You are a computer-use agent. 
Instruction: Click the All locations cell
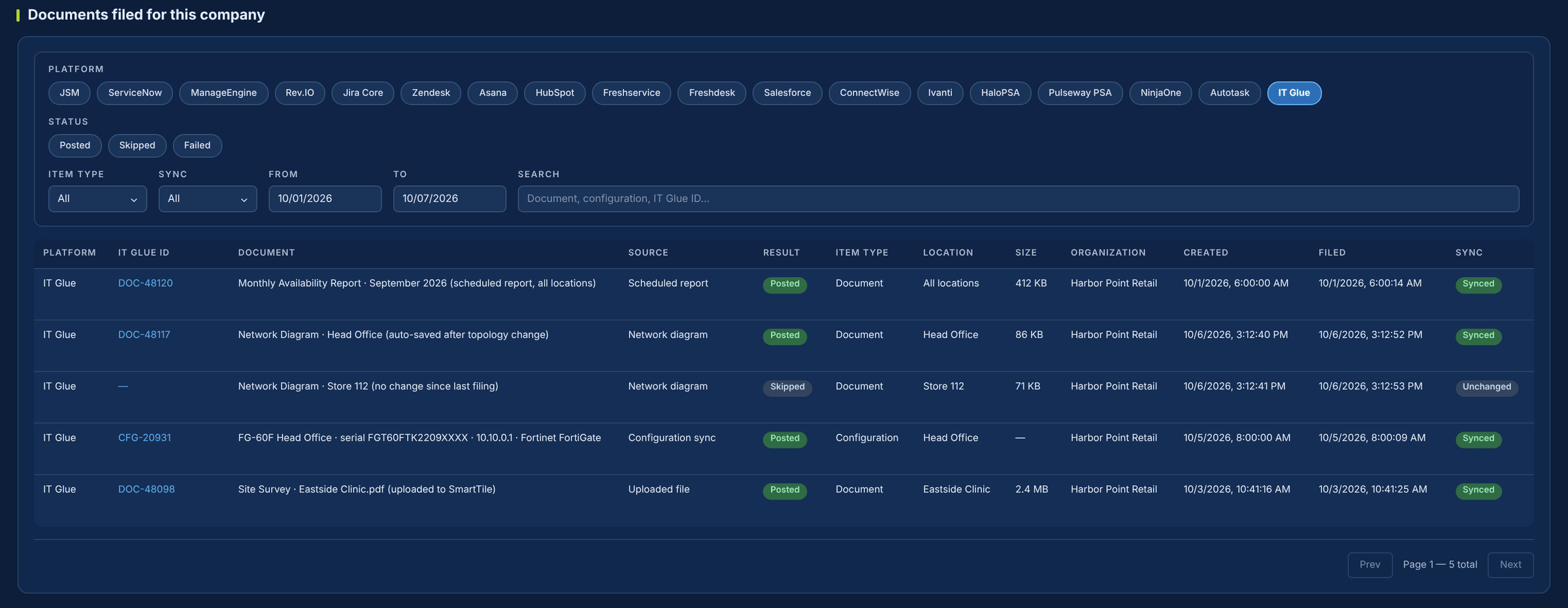(x=951, y=283)
